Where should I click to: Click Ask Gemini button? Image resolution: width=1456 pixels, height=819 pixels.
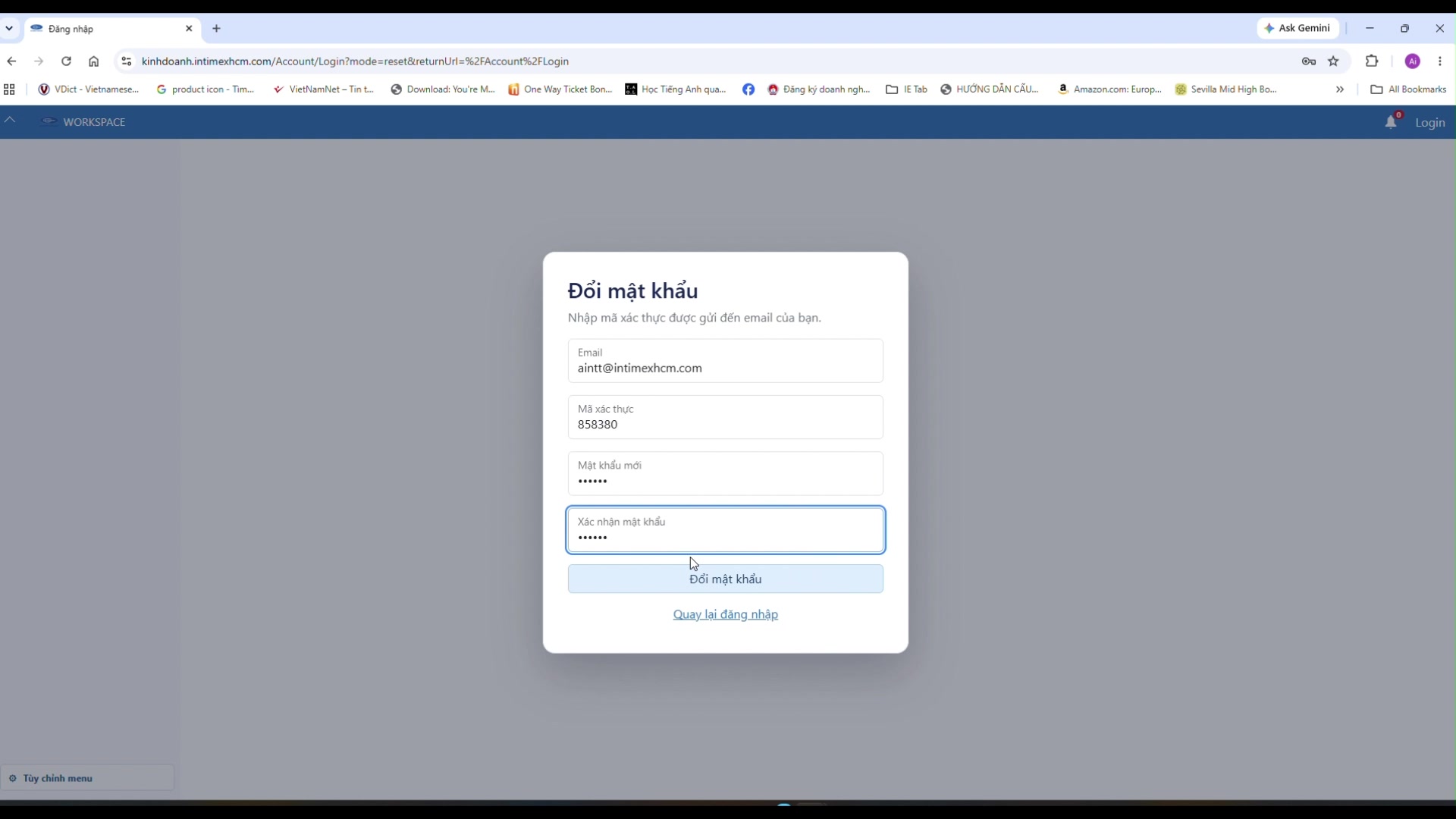point(1298,28)
